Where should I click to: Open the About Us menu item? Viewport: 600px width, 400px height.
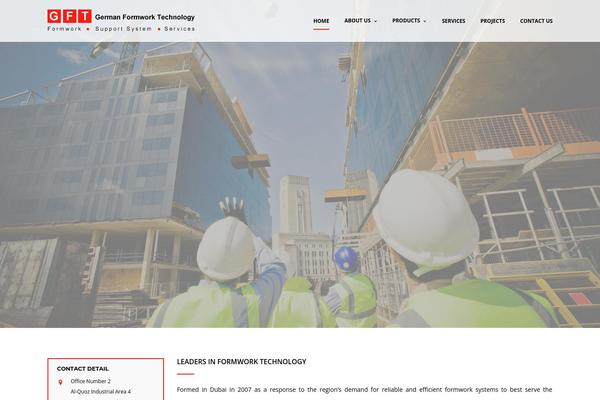point(357,21)
